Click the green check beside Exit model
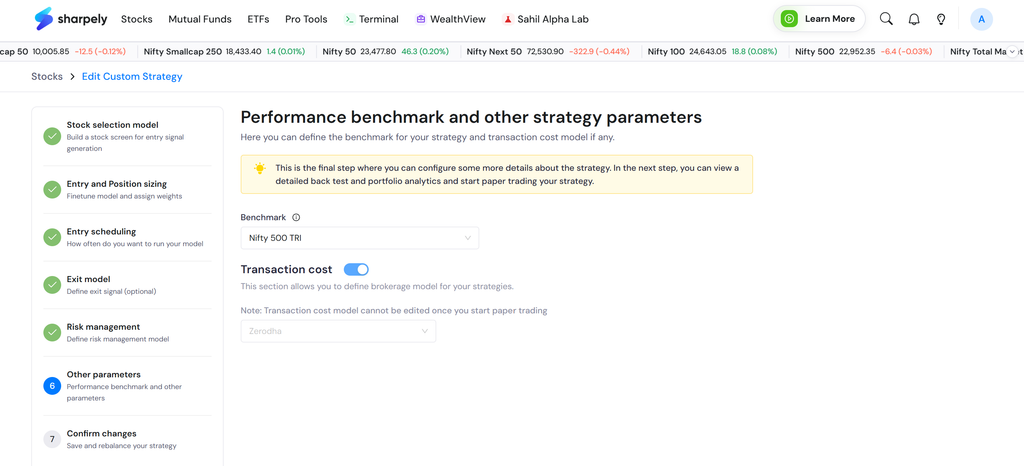This screenshot has height=466, width=1024. click(52, 285)
